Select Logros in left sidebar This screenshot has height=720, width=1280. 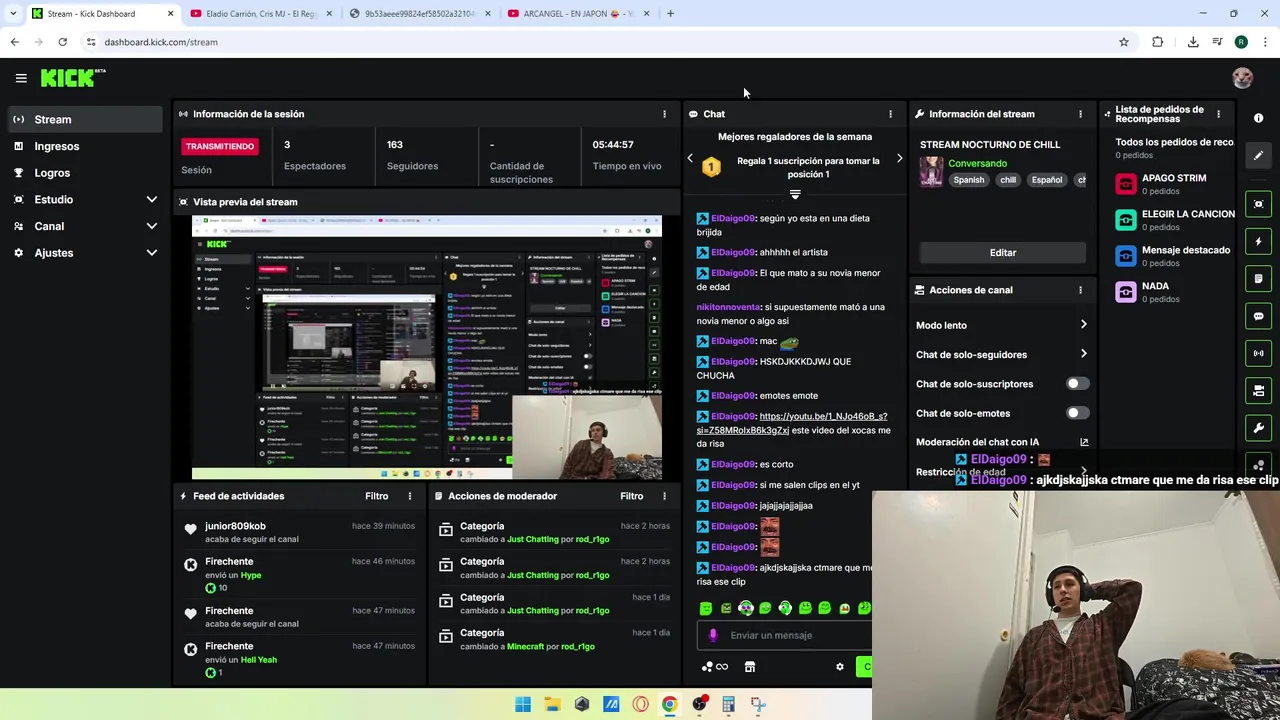click(84, 173)
